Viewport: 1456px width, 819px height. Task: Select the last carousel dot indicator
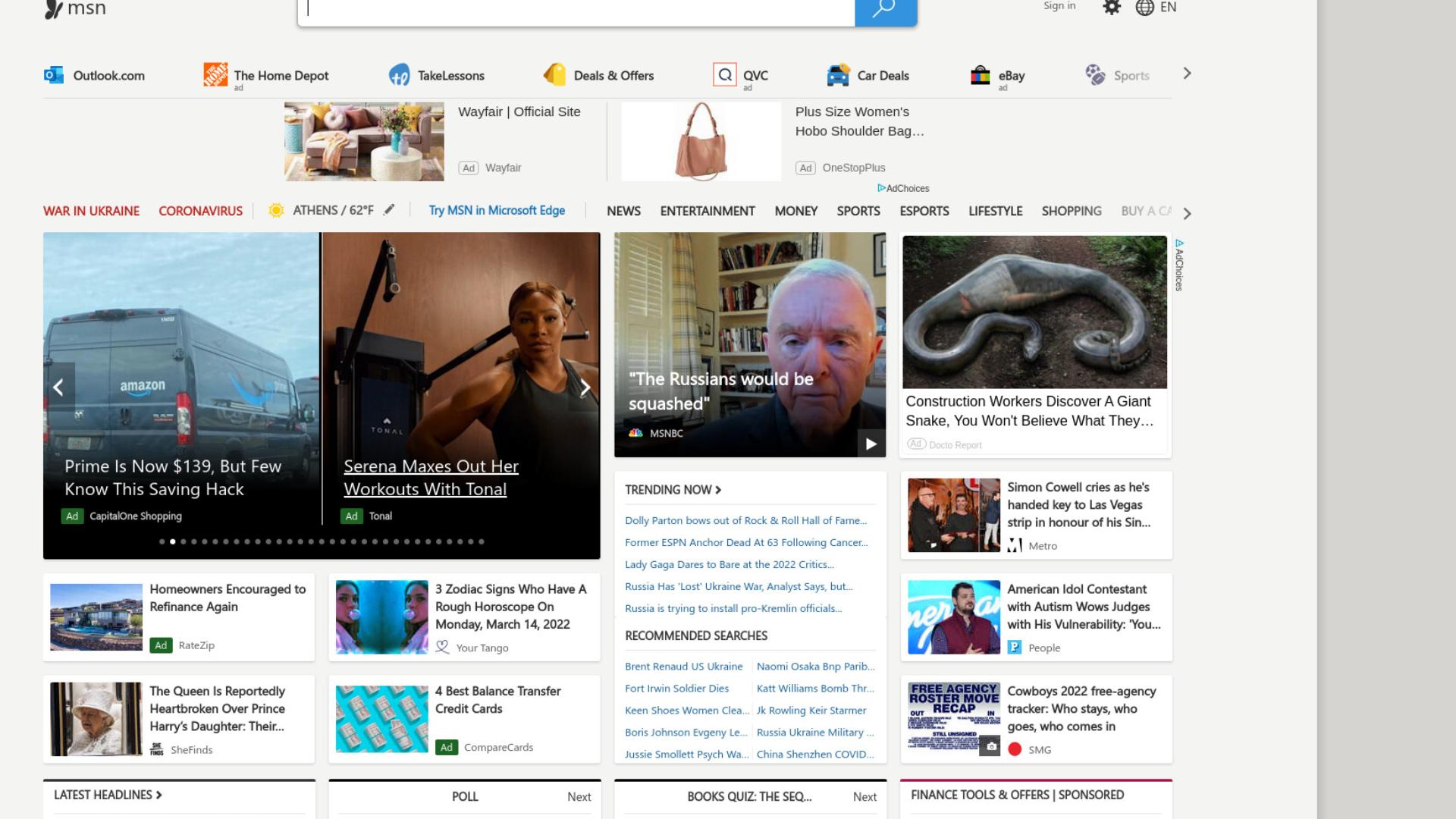coord(481,541)
